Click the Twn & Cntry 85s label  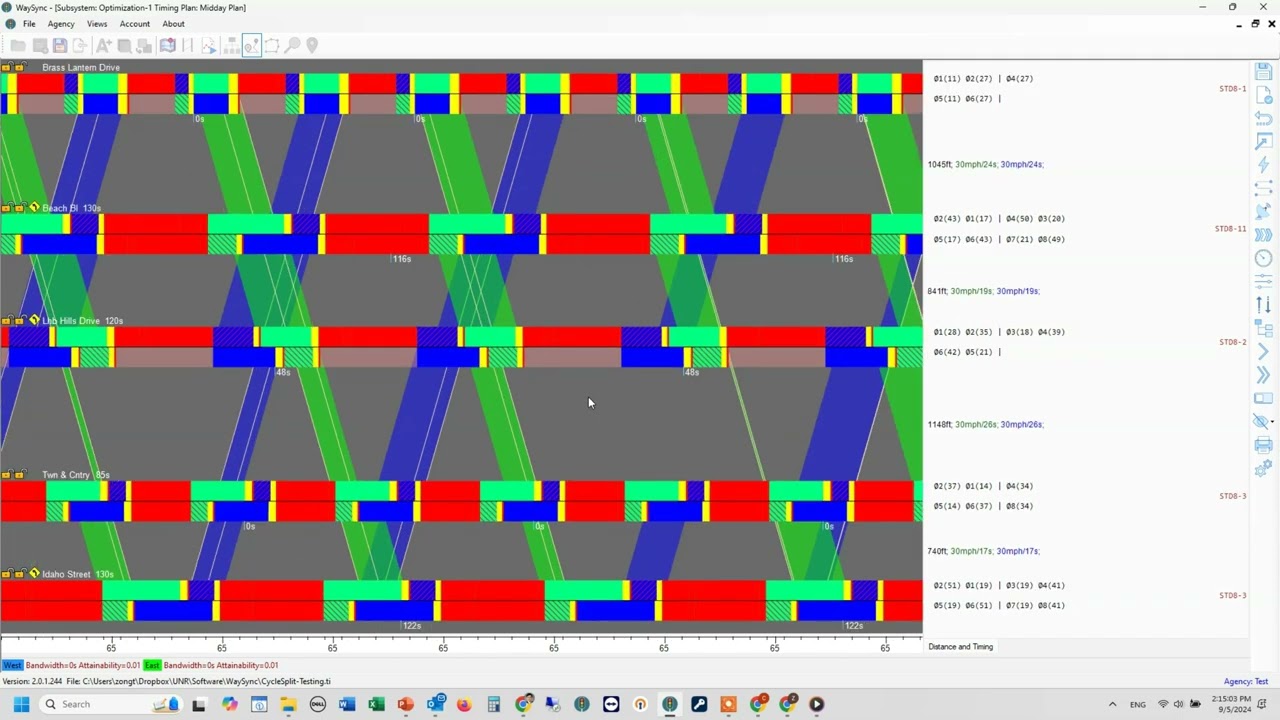click(x=76, y=475)
